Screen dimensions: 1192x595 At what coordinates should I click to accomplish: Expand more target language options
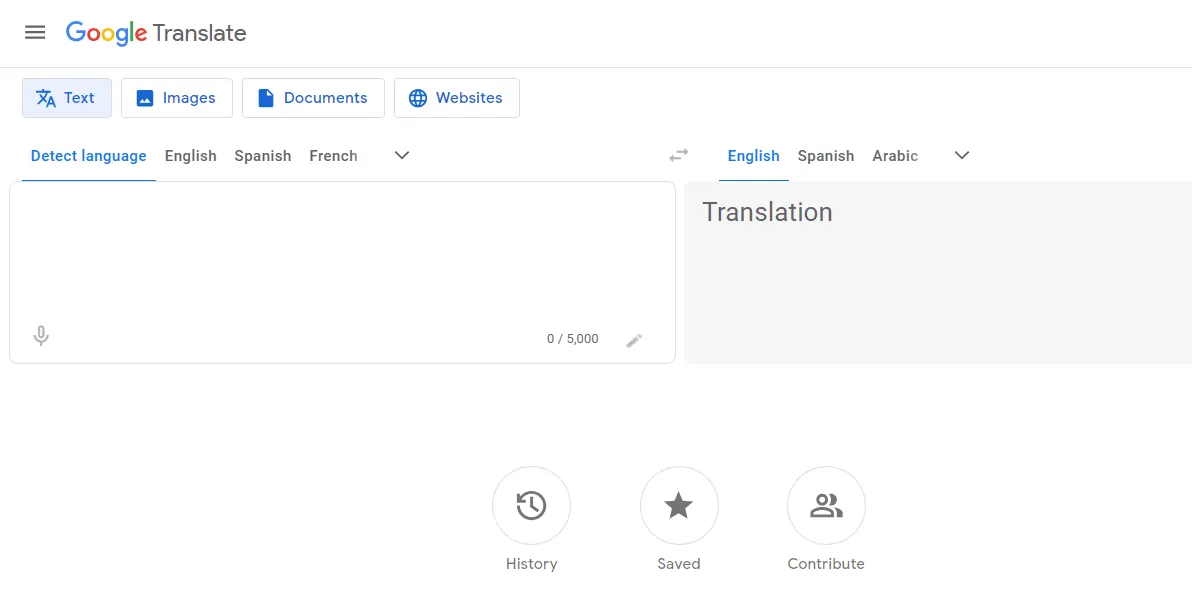(x=961, y=155)
